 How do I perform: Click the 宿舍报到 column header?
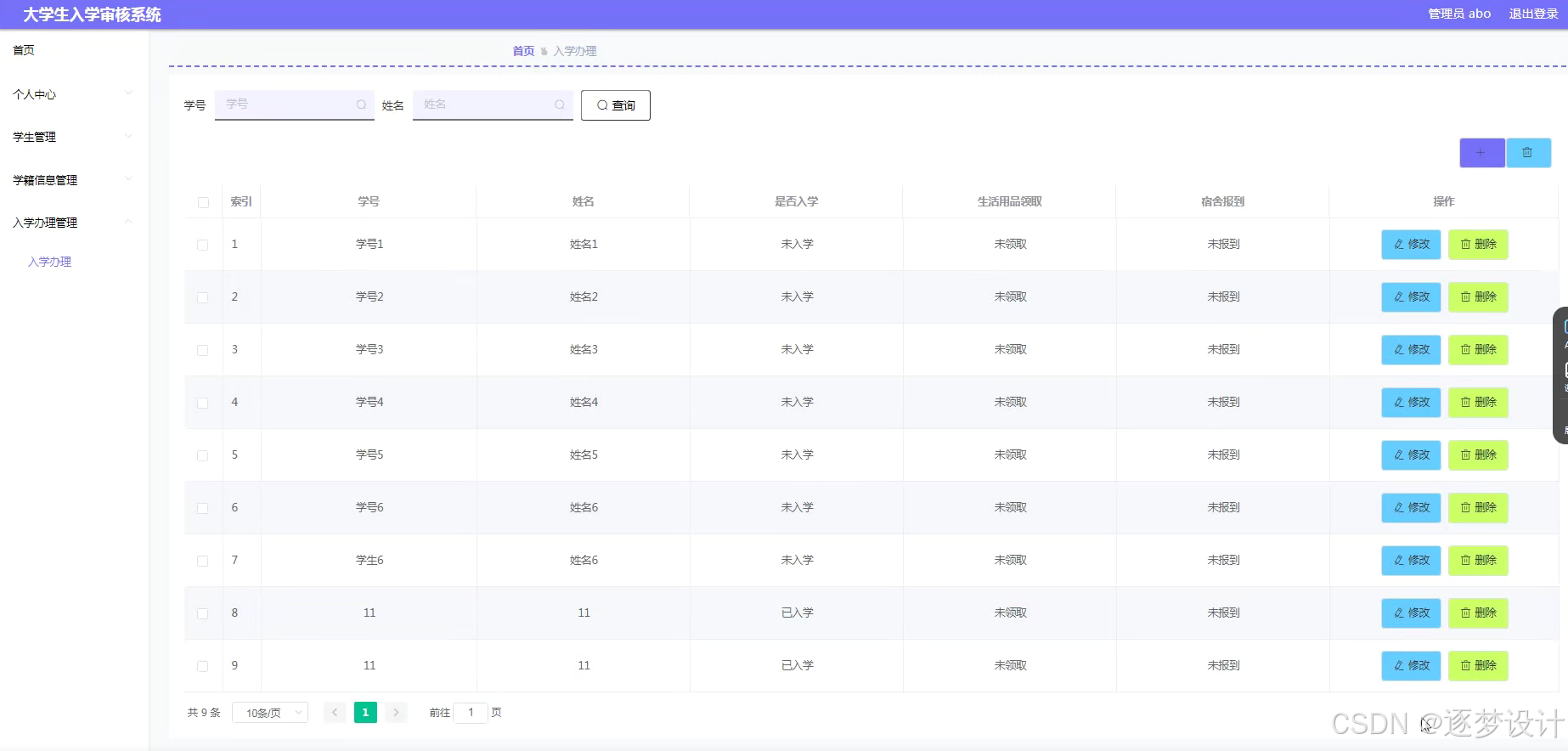[1223, 201]
